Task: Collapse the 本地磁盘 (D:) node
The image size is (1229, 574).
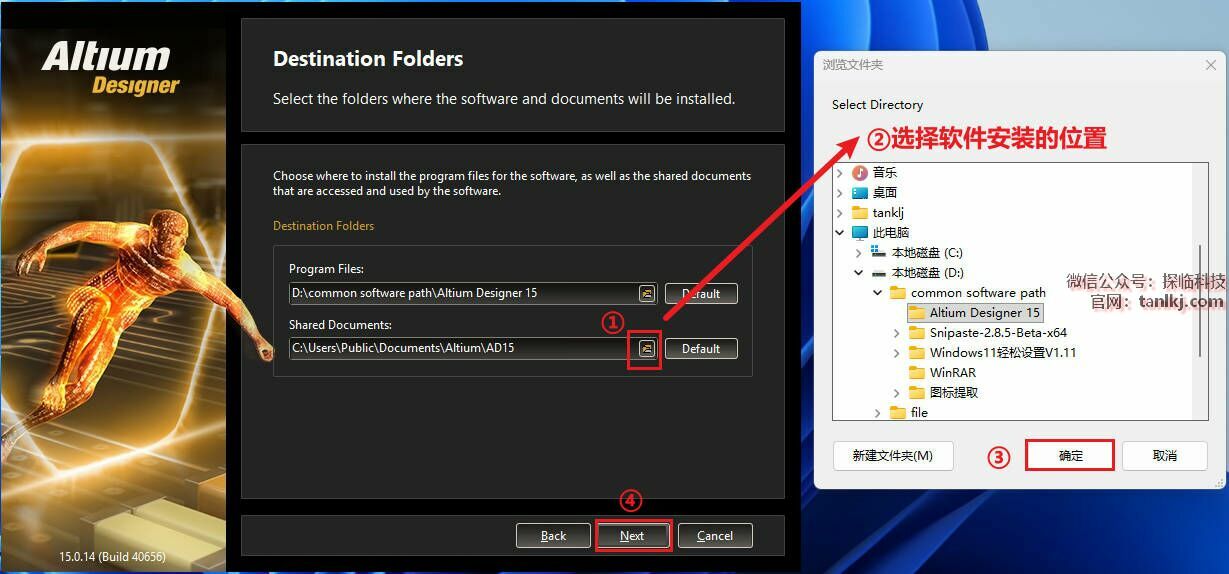Action: (x=859, y=272)
